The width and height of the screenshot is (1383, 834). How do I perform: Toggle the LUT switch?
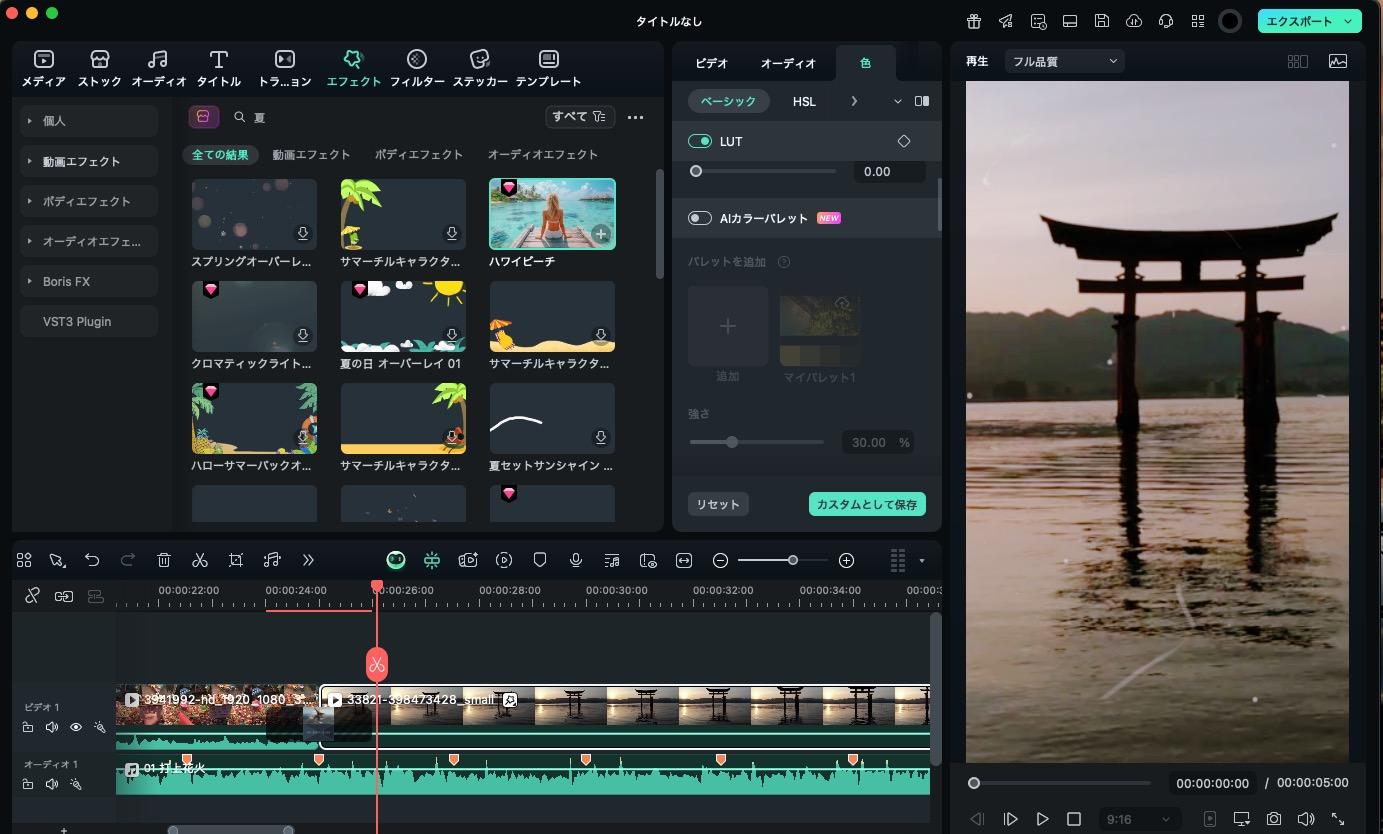tap(699, 141)
